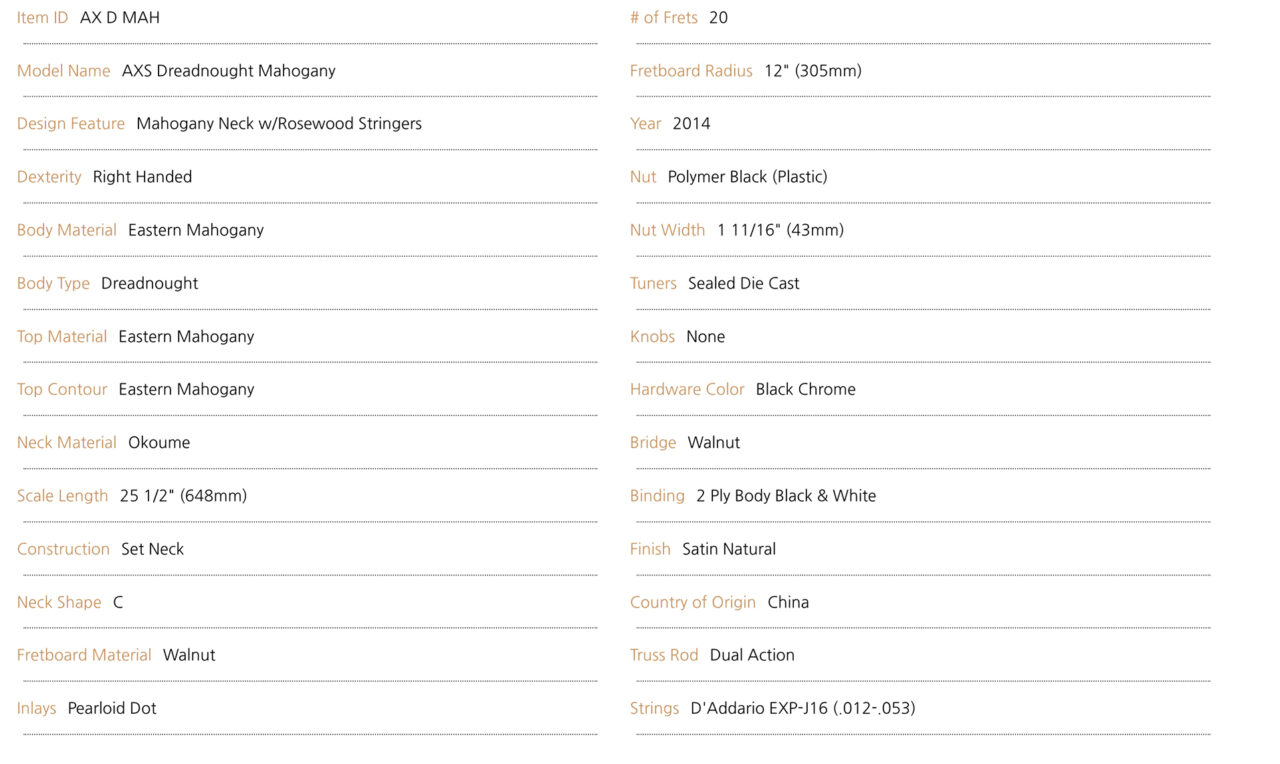The height and width of the screenshot is (764, 1280).
Task: Click the Item ID value AX D MAH
Action: tap(120, 18)
